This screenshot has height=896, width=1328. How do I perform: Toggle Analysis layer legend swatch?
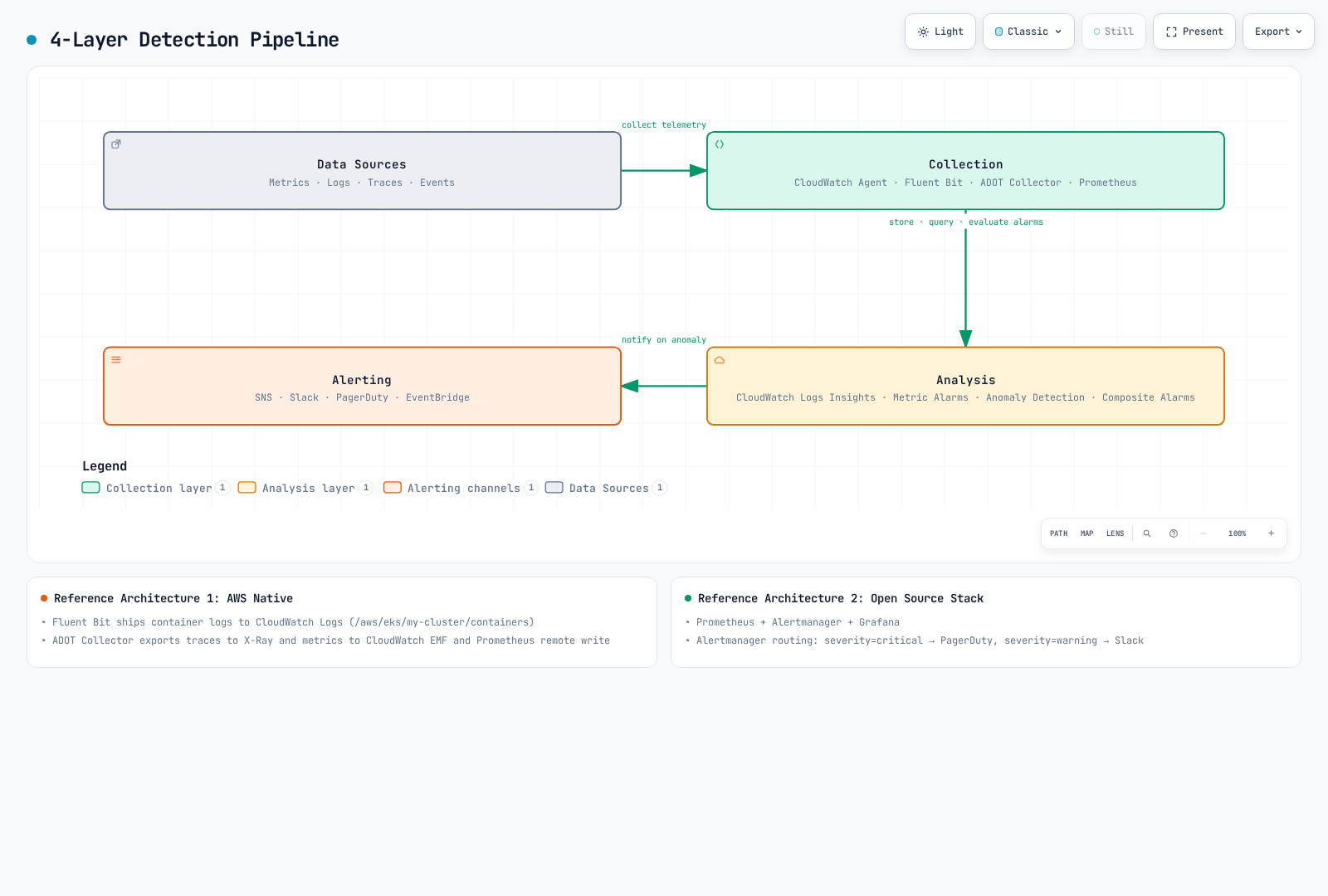point(247,488)
